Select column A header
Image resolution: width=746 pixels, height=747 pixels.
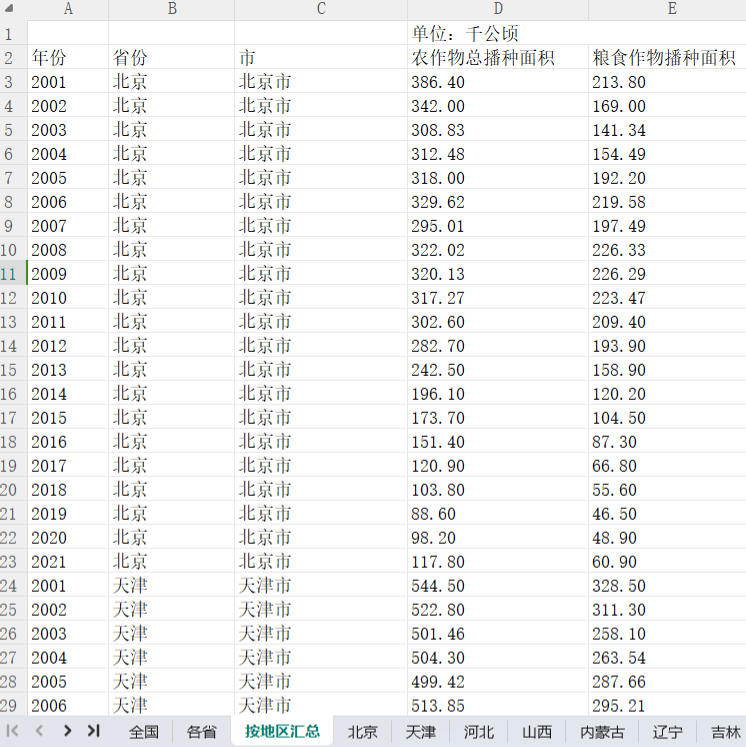(x=68, y=9)
